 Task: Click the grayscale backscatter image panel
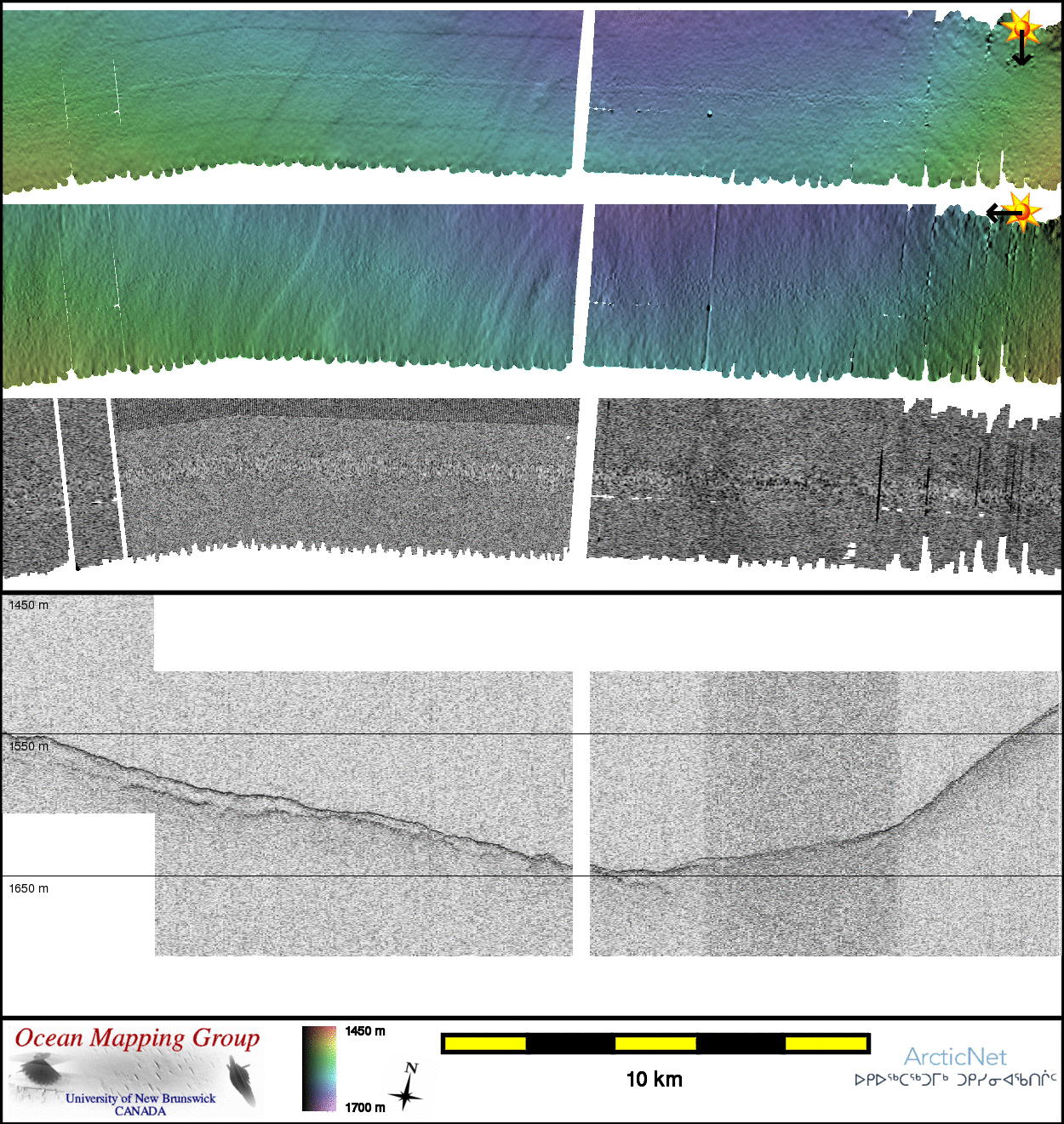click(340, 481)
